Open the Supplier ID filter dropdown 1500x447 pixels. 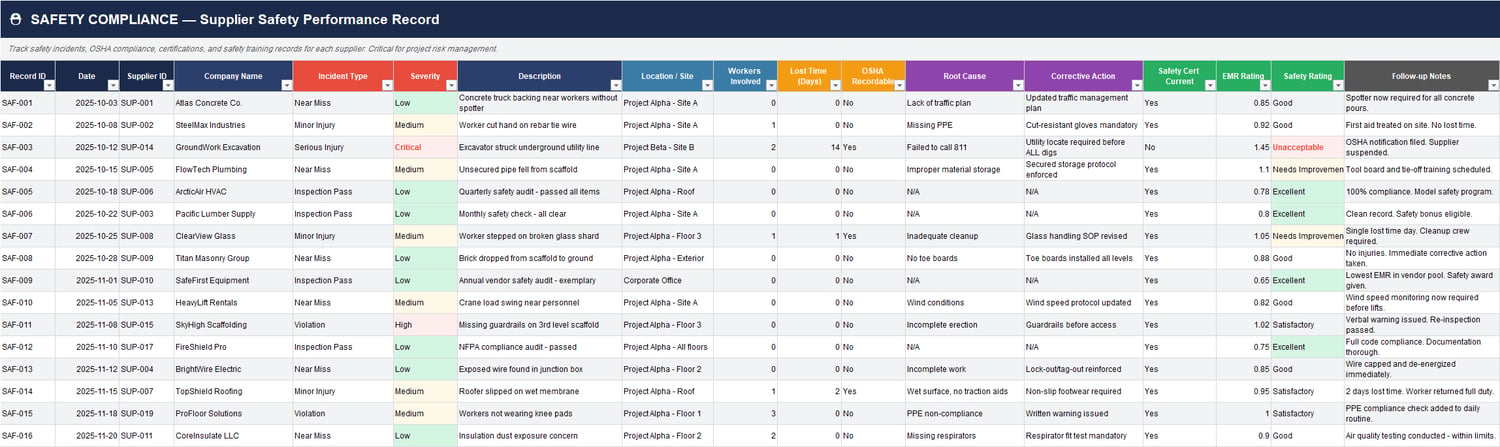click(x=168, y=86)
